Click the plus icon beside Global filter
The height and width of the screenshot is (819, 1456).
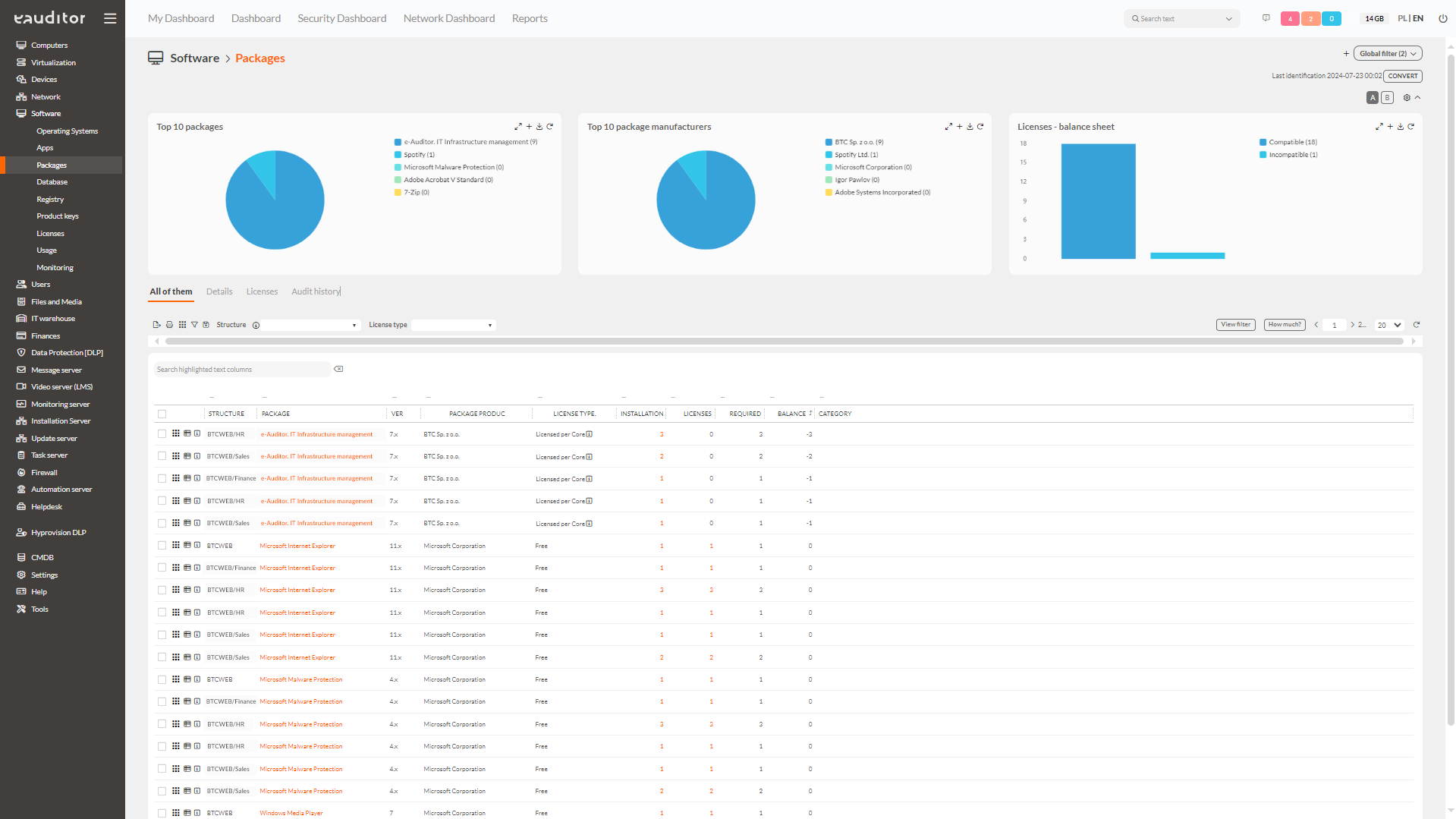point(1346,54)
